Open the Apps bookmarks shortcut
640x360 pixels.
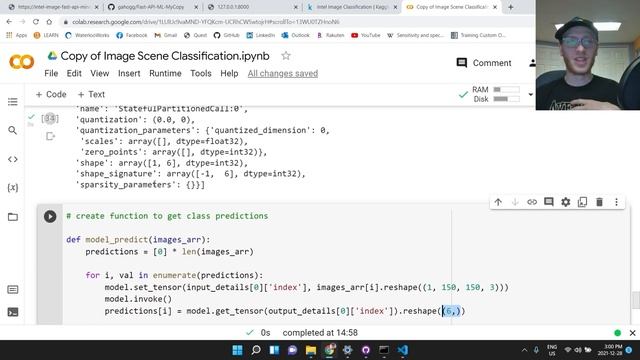pos(17,35)
